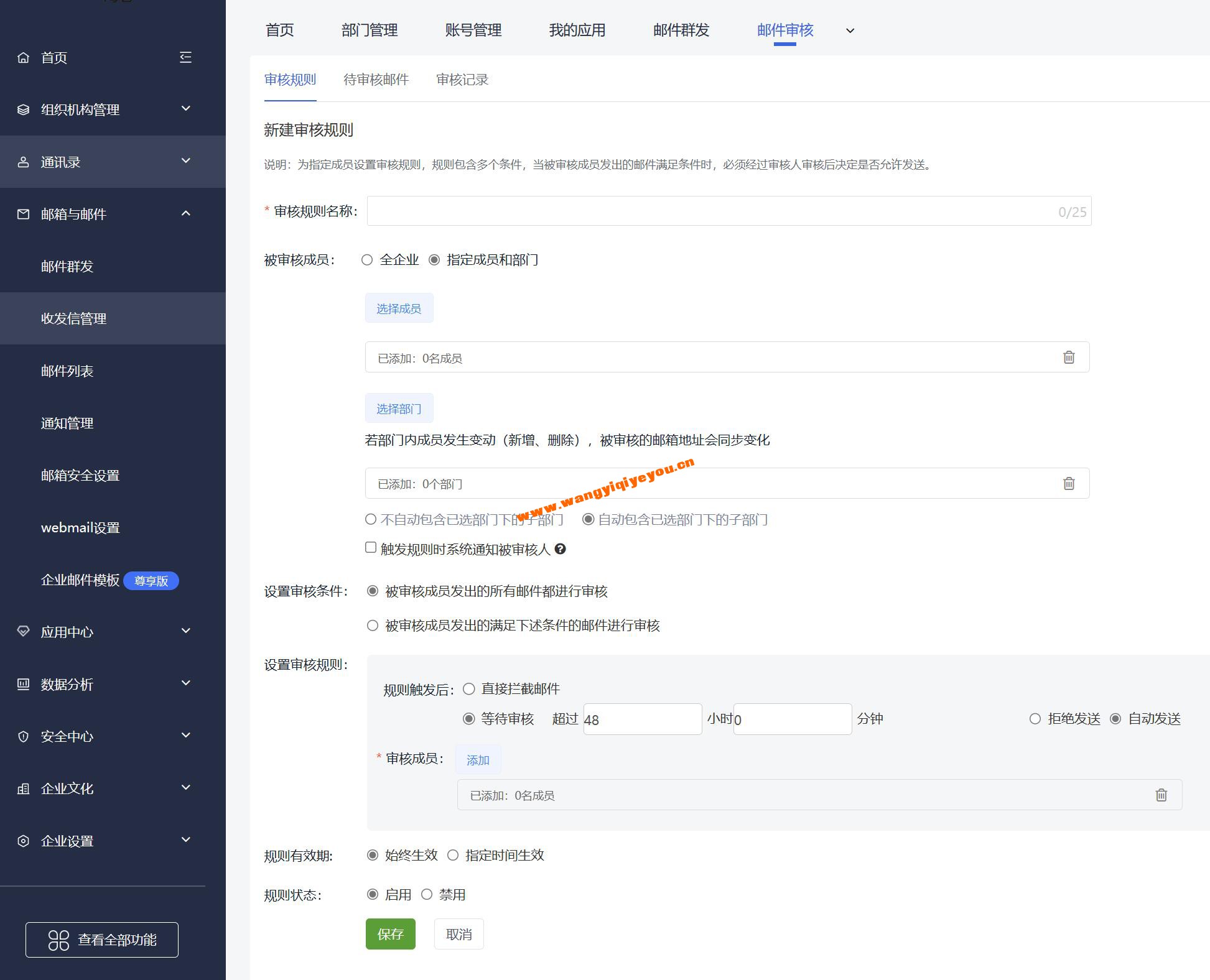Click the 企业设置 gear icon
This screenshot has width=1210, height=980.
(x=23, y=841)
